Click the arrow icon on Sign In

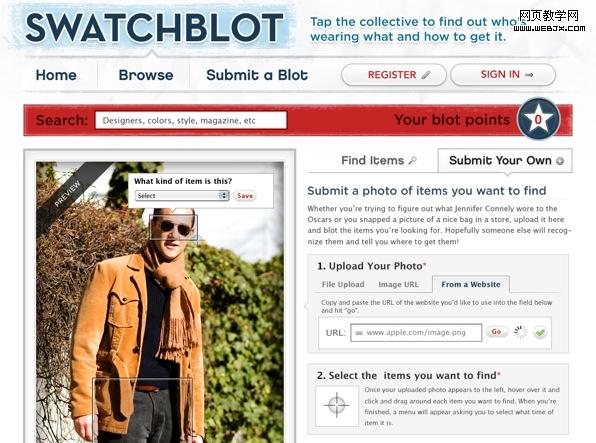coord(529,75)
